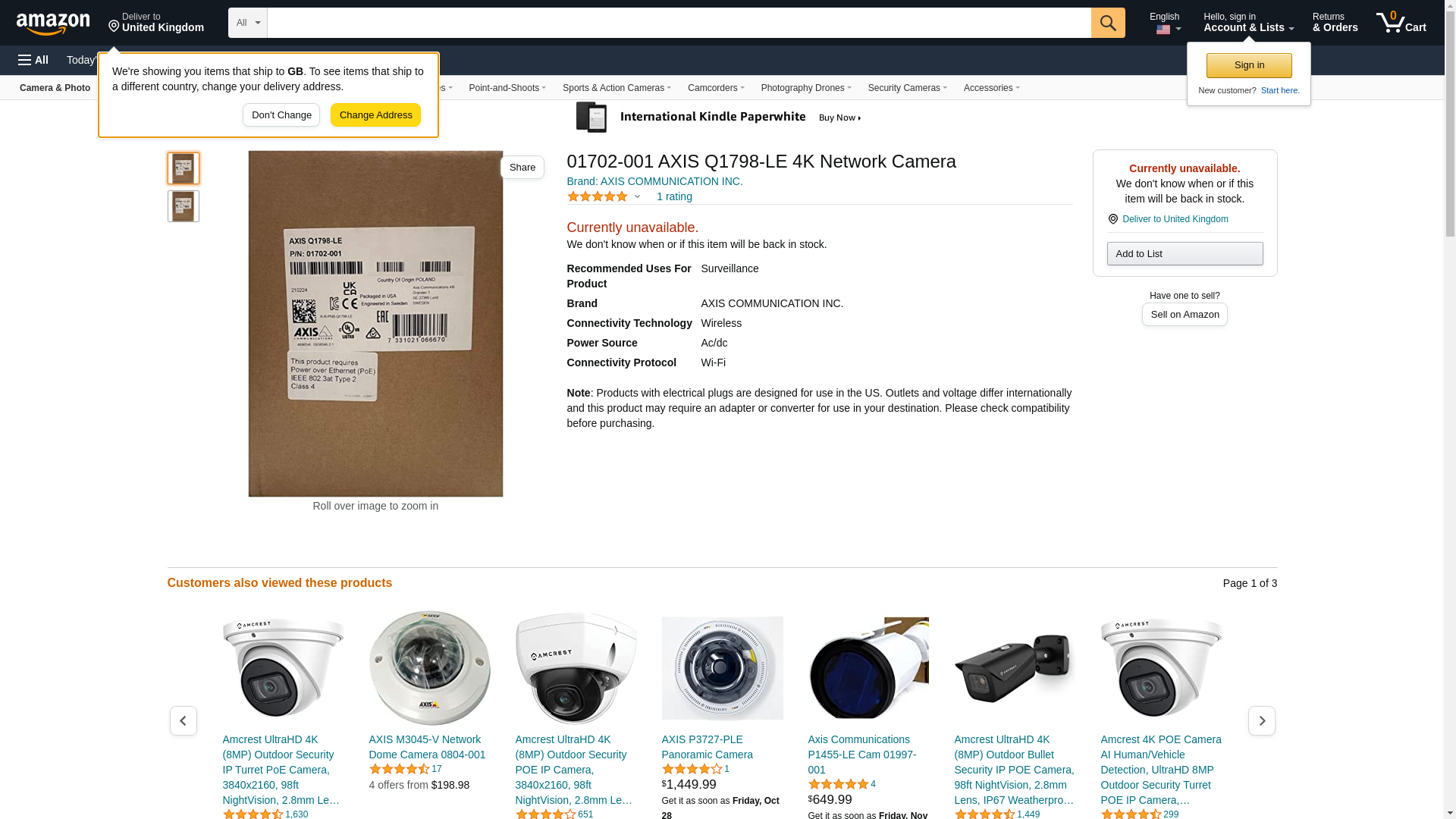The width and height of the screenshot is (1456, 819).
Task: Click the Amazon logo
Action: tap(53, 24)
